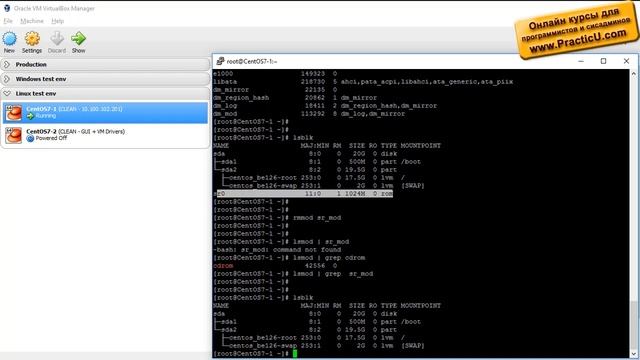Click the green Show arrow icon
The image size is (640, 360).
[x=78, y=39]
